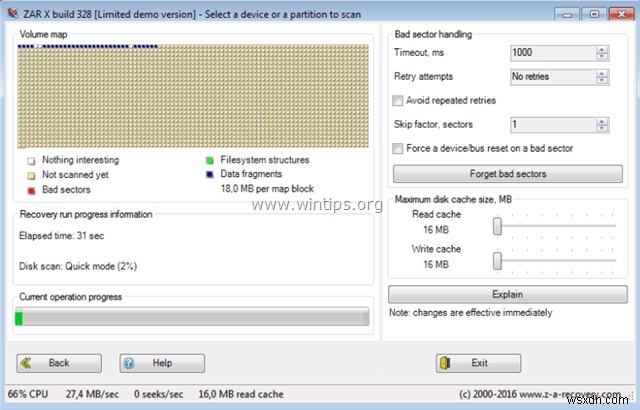Click the ZAR application icon in title bar

tap(13, 13)
